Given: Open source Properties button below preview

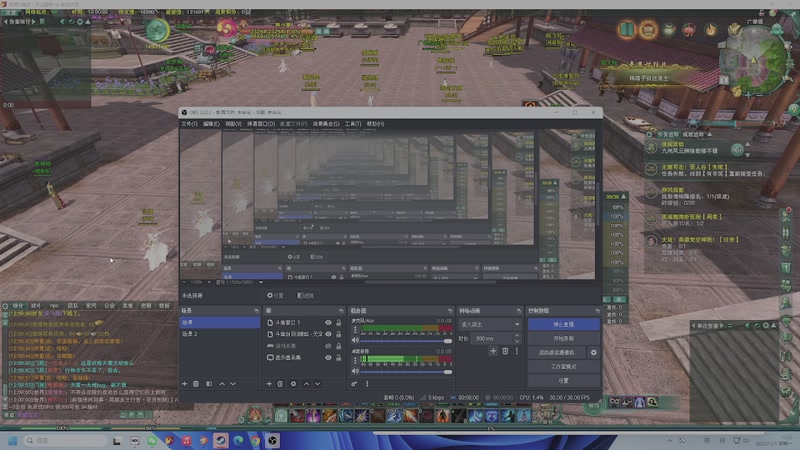Looking at the screenshot, I should (x=276, y=296).
